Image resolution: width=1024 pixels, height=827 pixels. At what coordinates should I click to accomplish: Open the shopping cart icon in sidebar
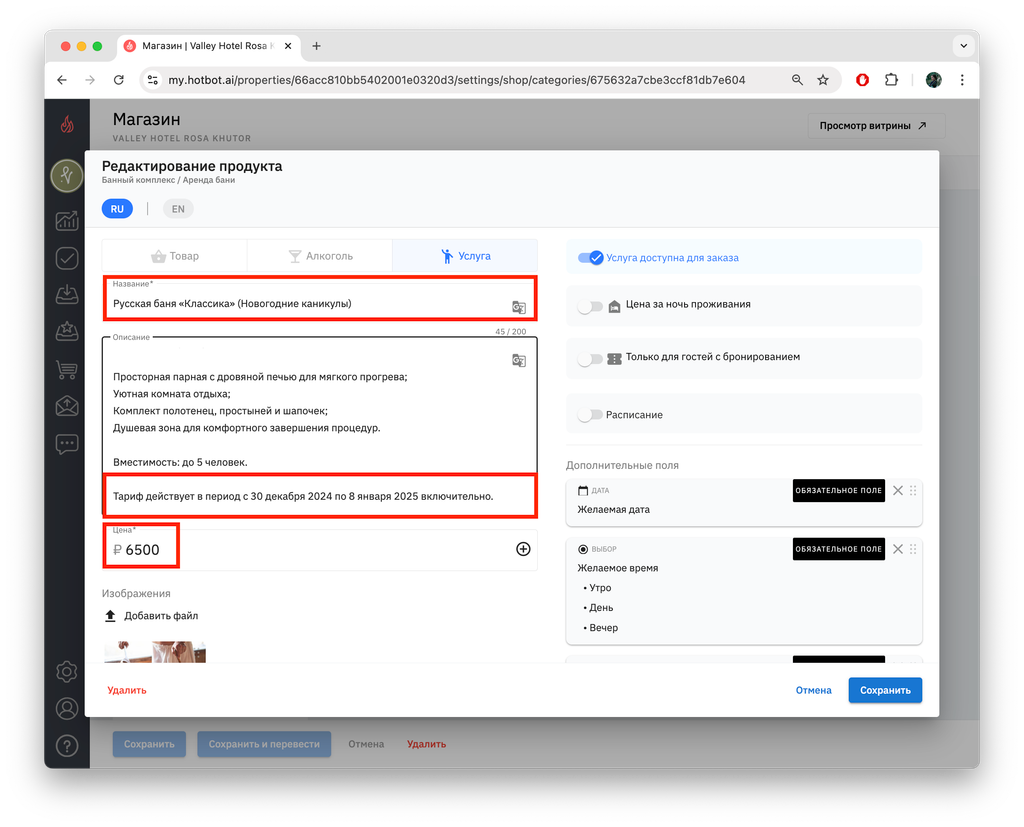67,369
